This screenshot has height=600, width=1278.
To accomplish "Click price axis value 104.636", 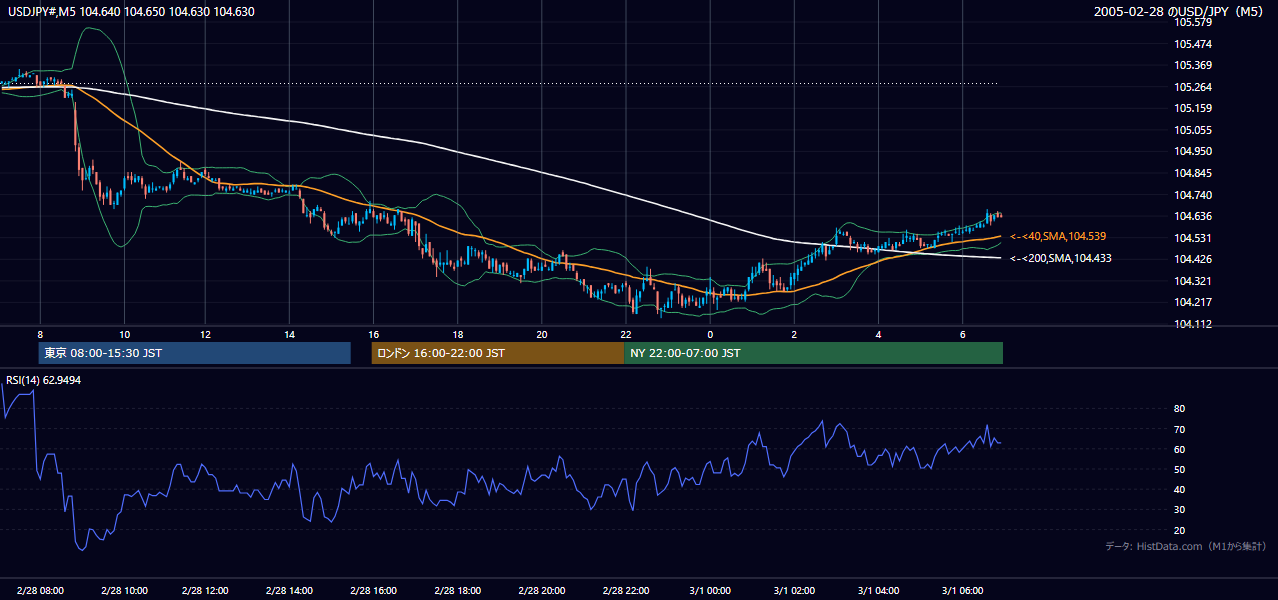I will coord(1194,216).
